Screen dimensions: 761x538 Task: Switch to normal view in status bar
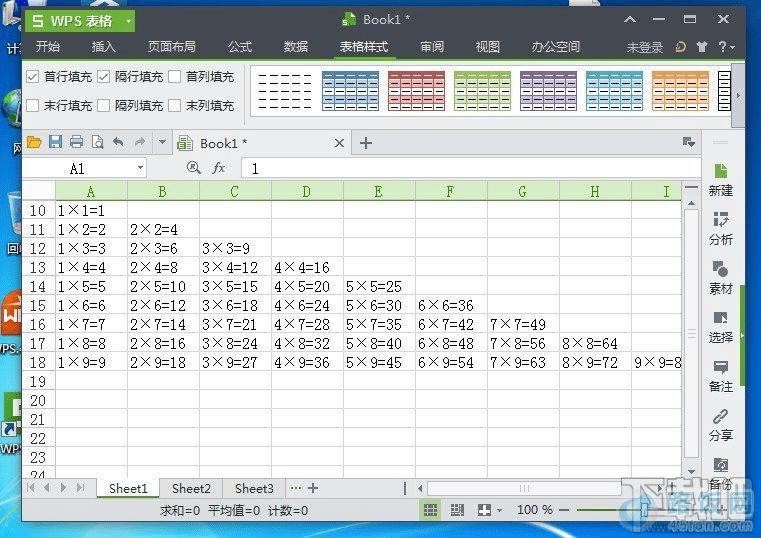(430, 510)
